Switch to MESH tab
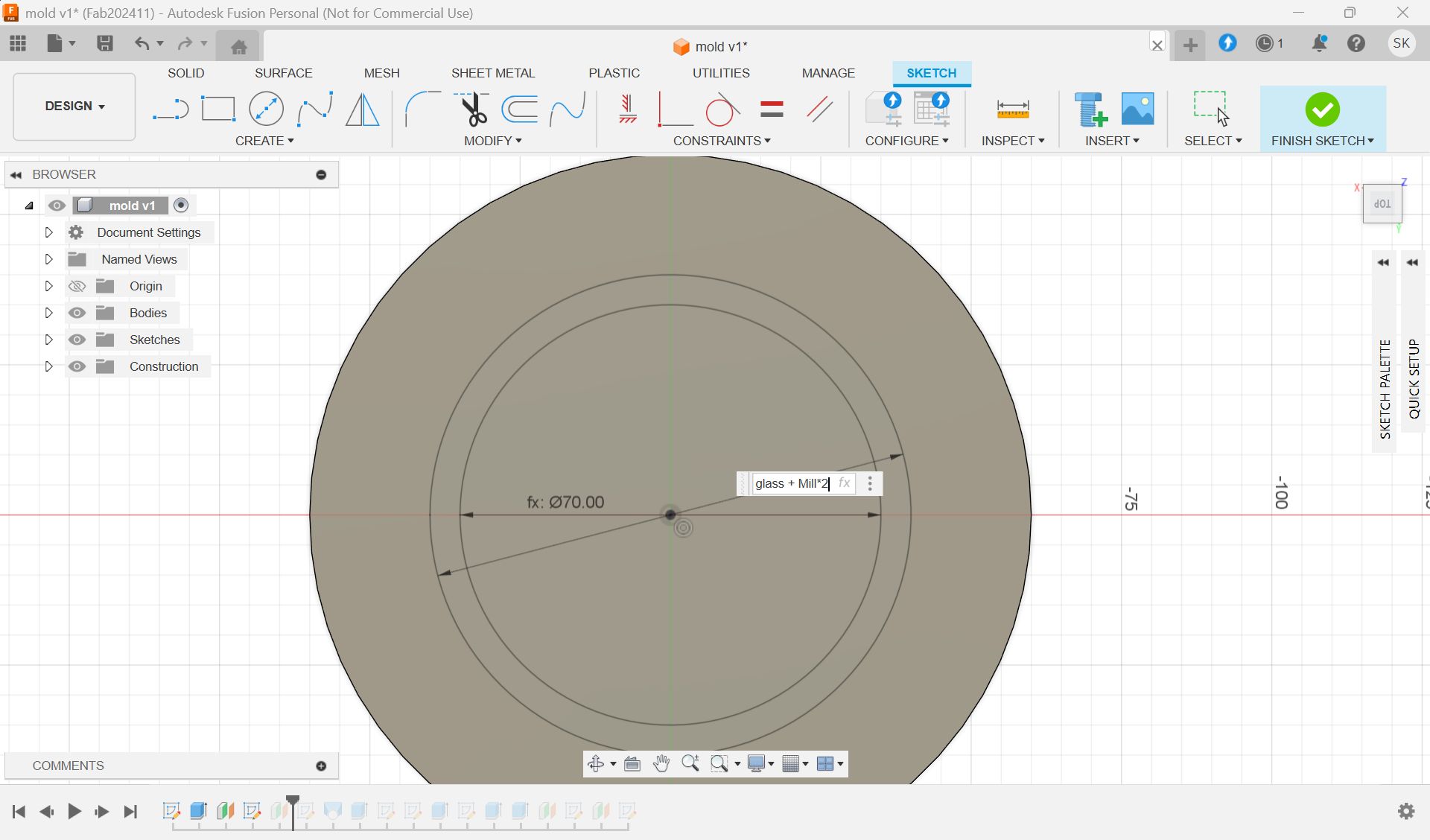The width and height of the screenshot is (1430, 840). (382, 73)
